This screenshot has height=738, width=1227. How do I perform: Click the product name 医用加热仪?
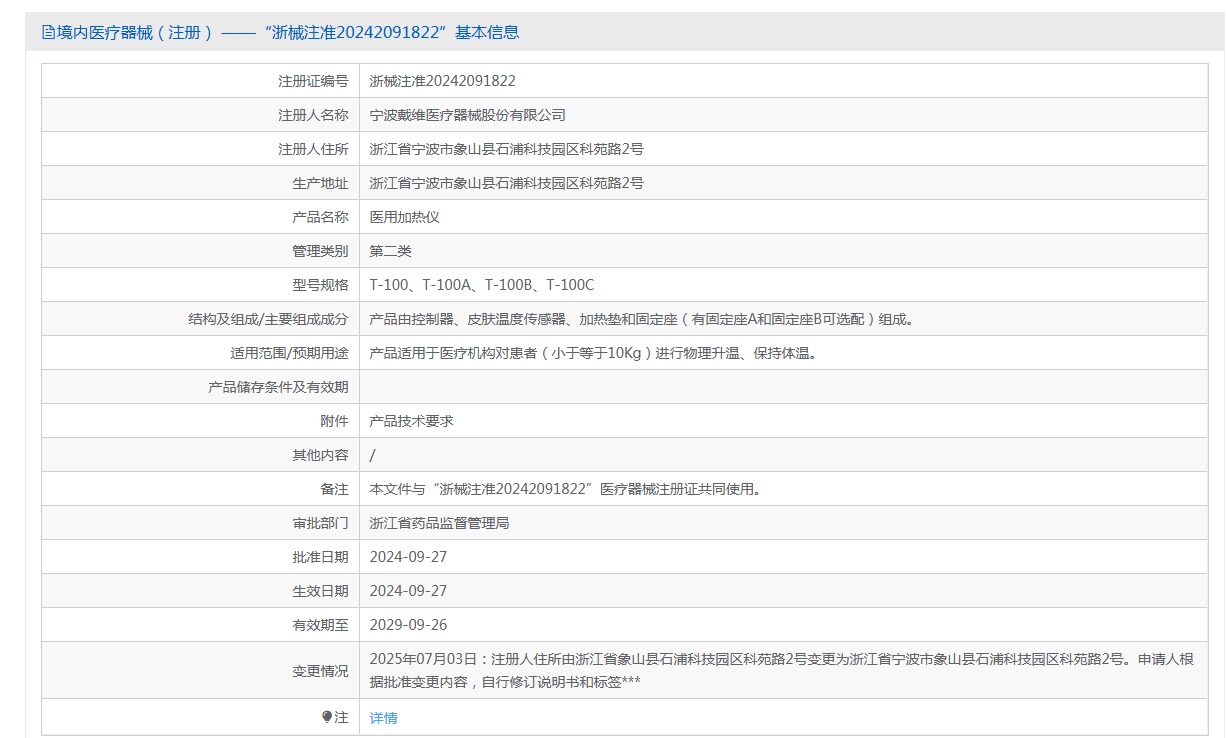(x=404, y=217)
